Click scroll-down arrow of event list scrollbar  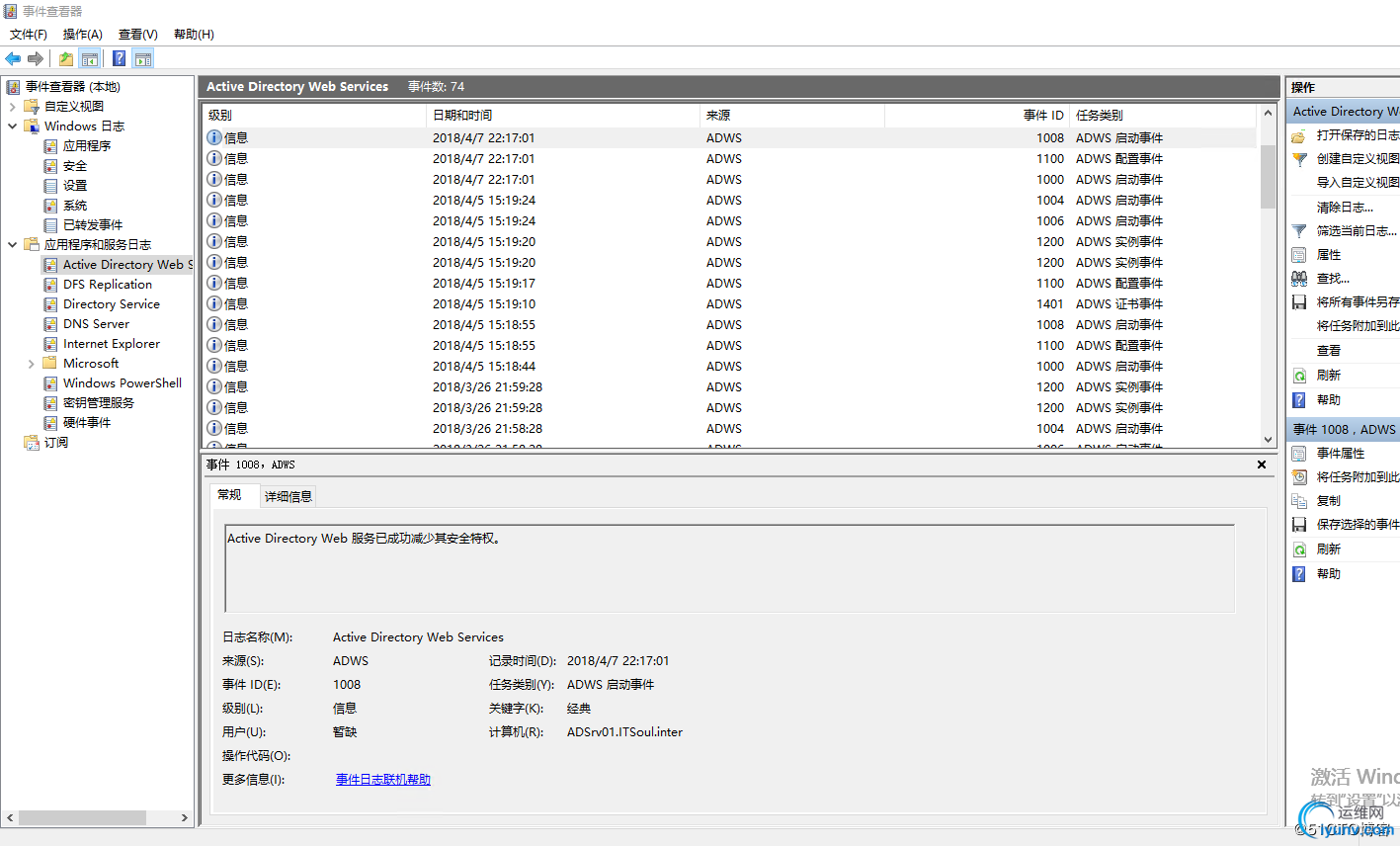click(x=1268, y=439)
